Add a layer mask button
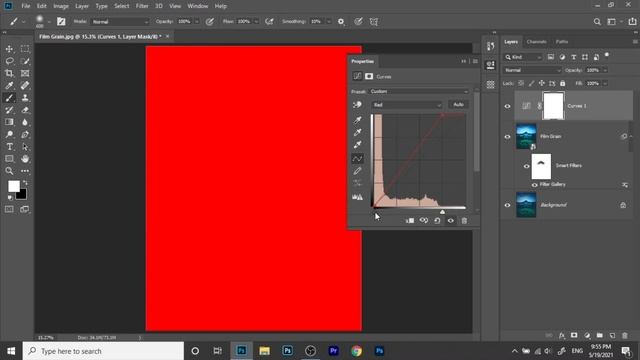 point(574,336)
